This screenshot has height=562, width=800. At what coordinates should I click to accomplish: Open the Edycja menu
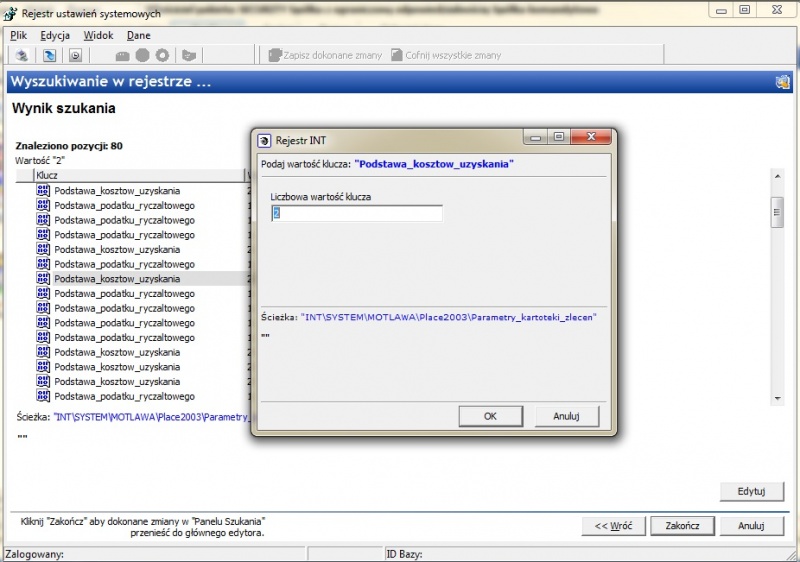click(55, 35)
